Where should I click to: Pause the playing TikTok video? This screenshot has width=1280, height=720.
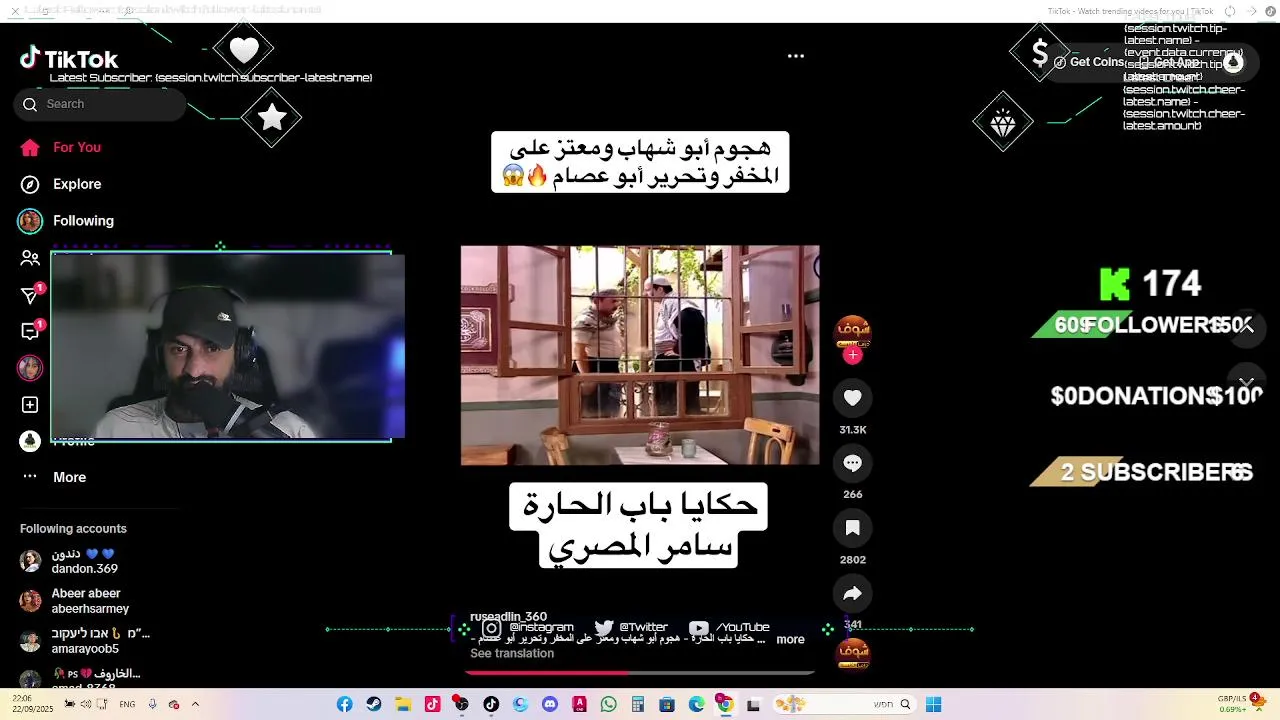pos(640,355)
